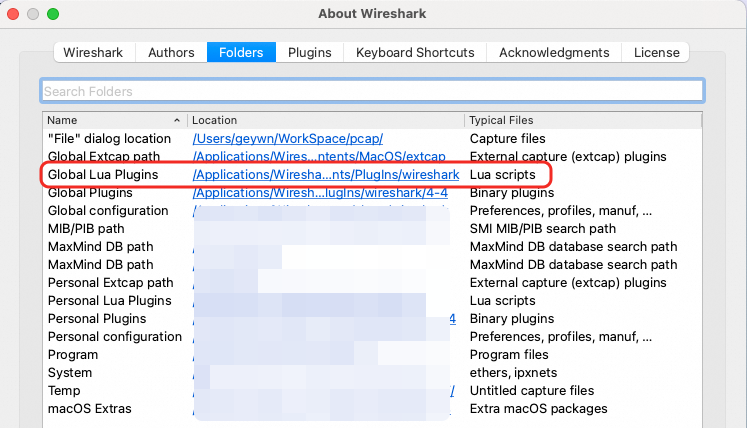Select the MIB/PIB path row name
This screenshot has height=428, width=747.
click(x=86, y=229)
